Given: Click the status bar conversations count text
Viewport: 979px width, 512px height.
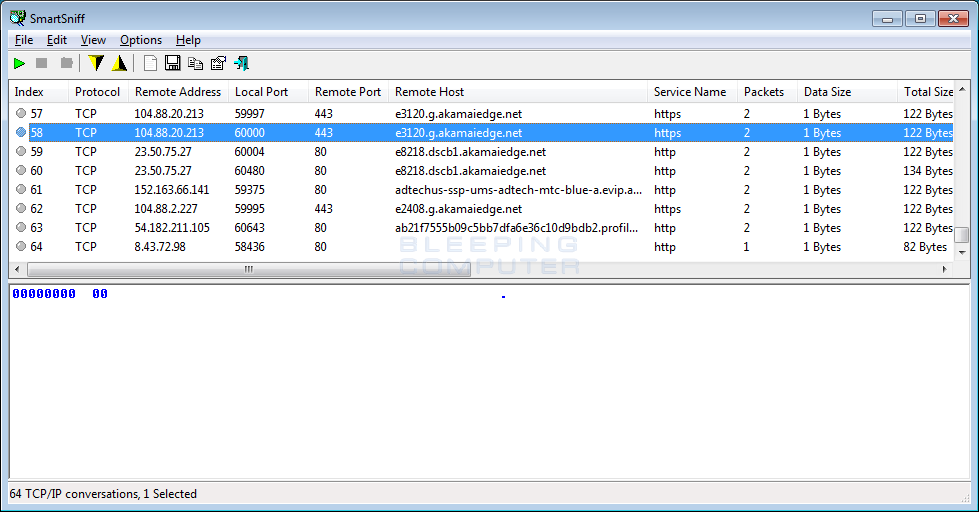Looking at the screenshot, I should click(x=103, y=494).
